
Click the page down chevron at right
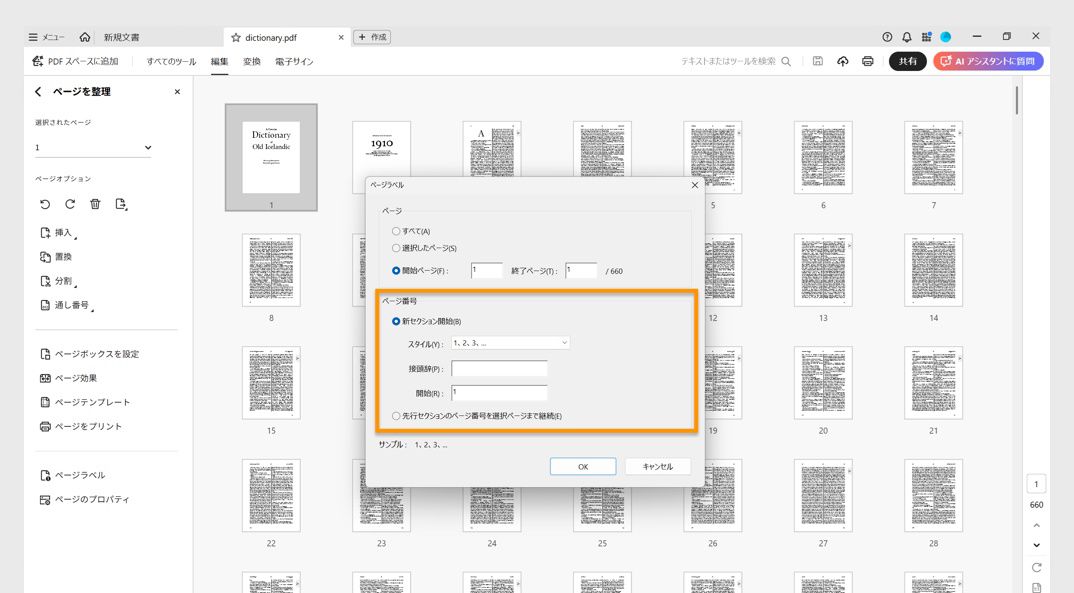pyautogui.click(x=1036, y=545)
